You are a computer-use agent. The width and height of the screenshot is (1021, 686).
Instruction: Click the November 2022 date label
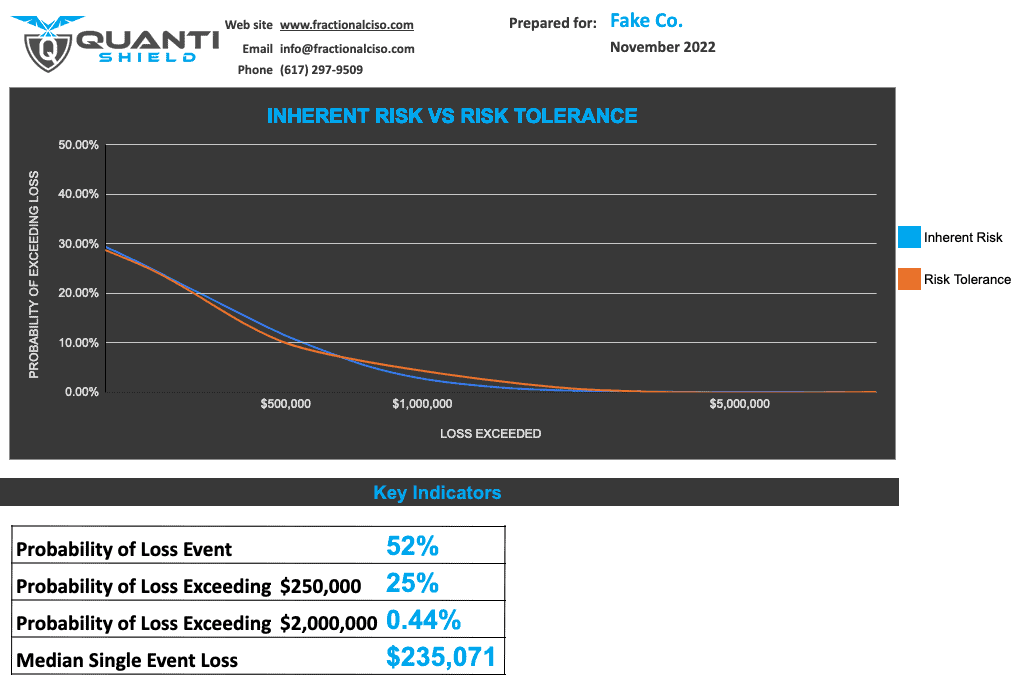click(x=662, y=46)
